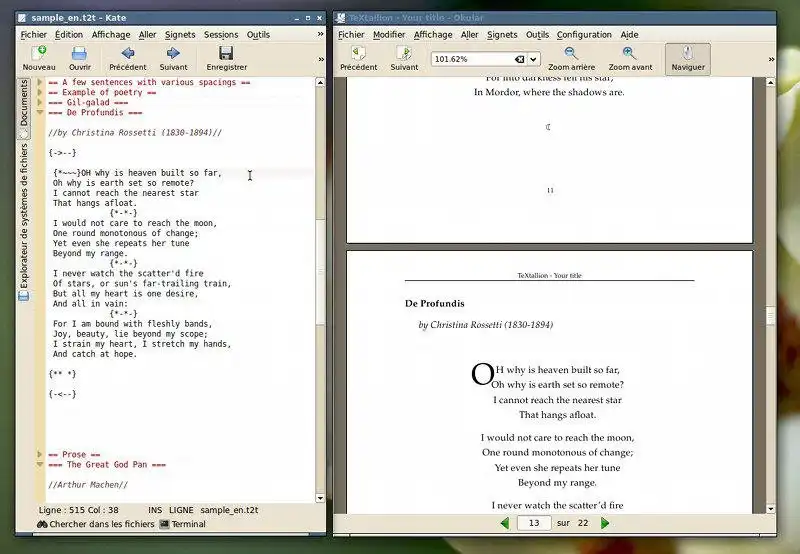Open Okular's Modifier menu
The width and height of the screenshot is (800, 554).
[x=389, y=34]
